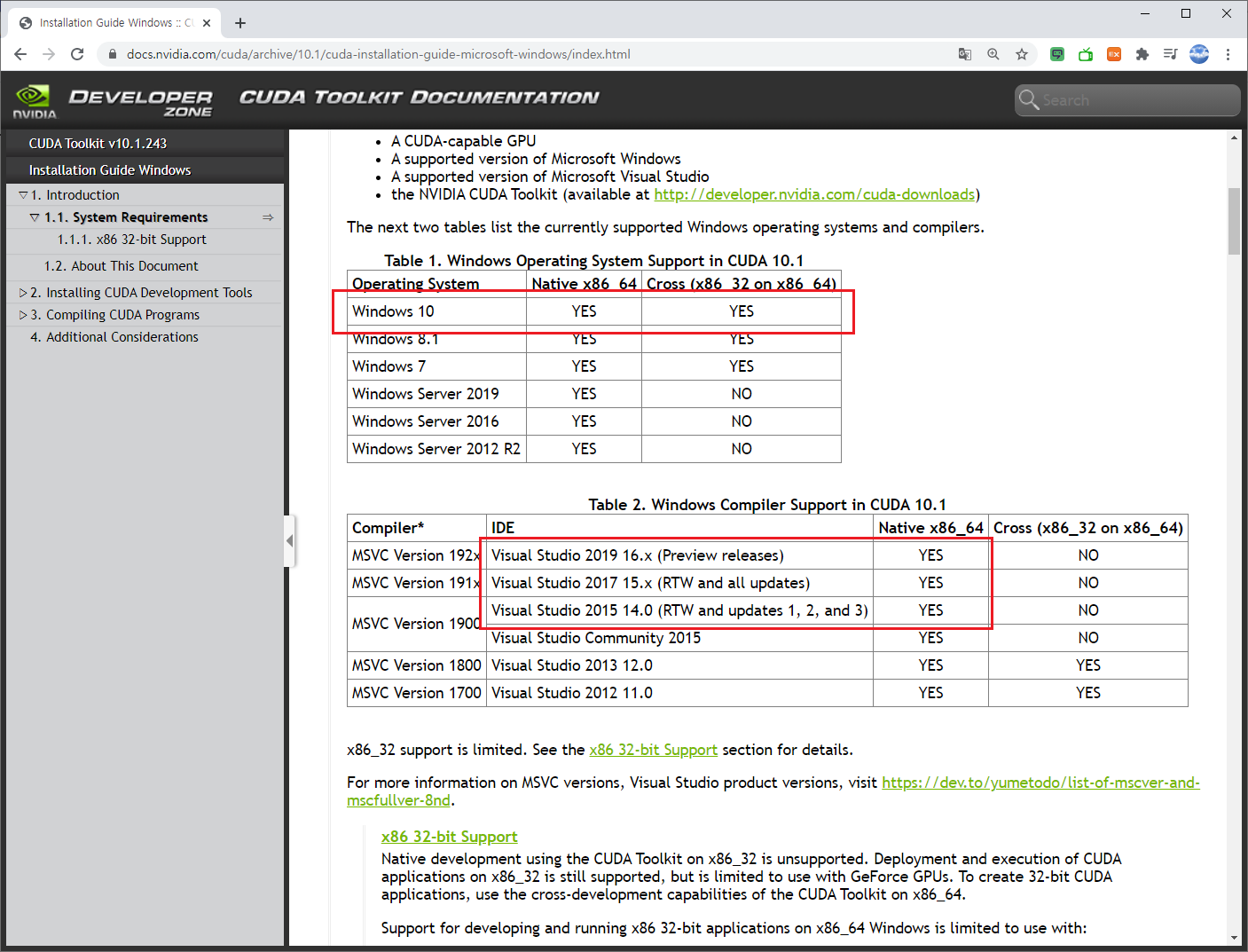Click Visual Studio Community 2015 cell

(679, 638)
